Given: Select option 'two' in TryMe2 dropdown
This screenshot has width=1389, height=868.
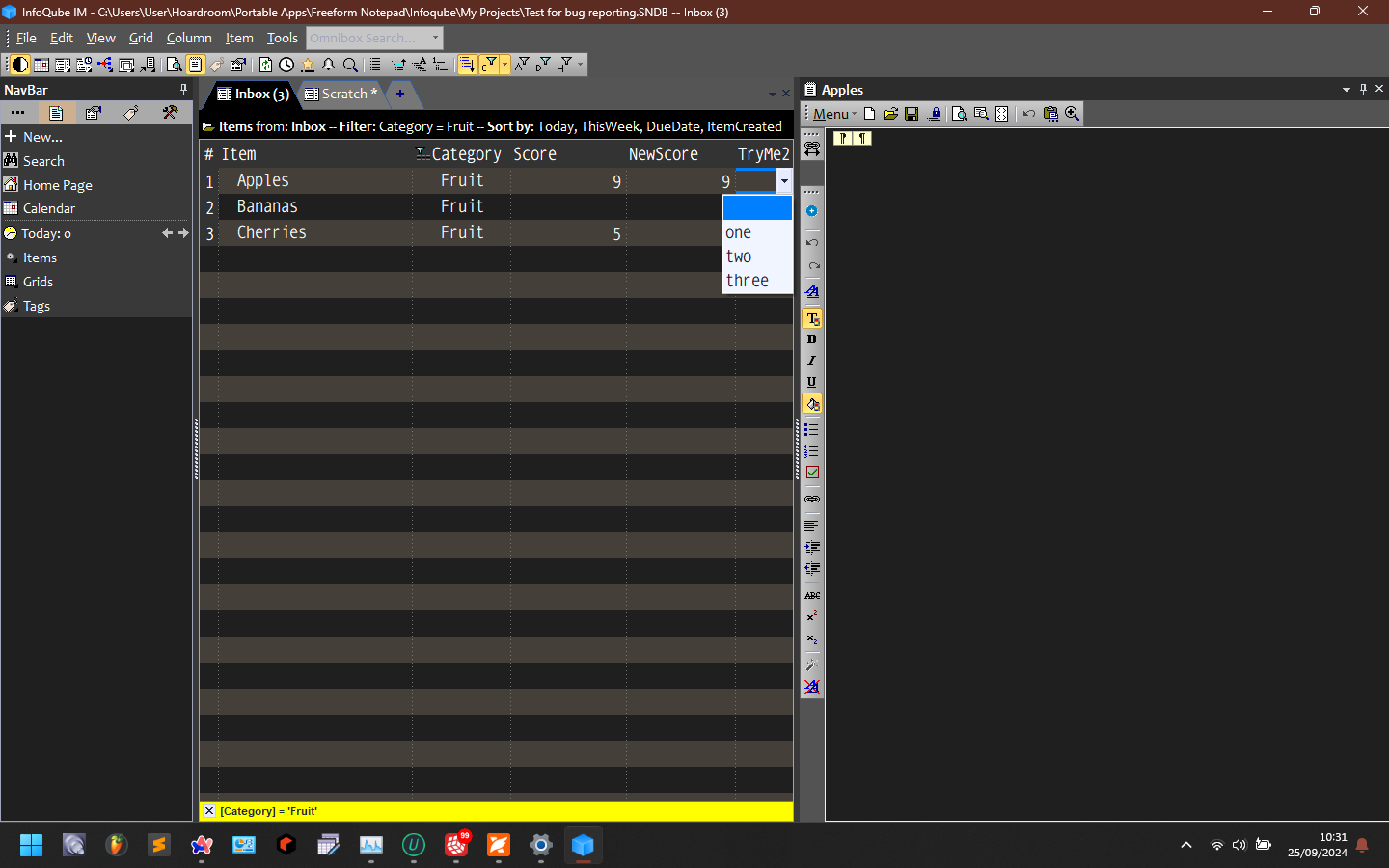Looking at the screenshot, I should [757, 257].
